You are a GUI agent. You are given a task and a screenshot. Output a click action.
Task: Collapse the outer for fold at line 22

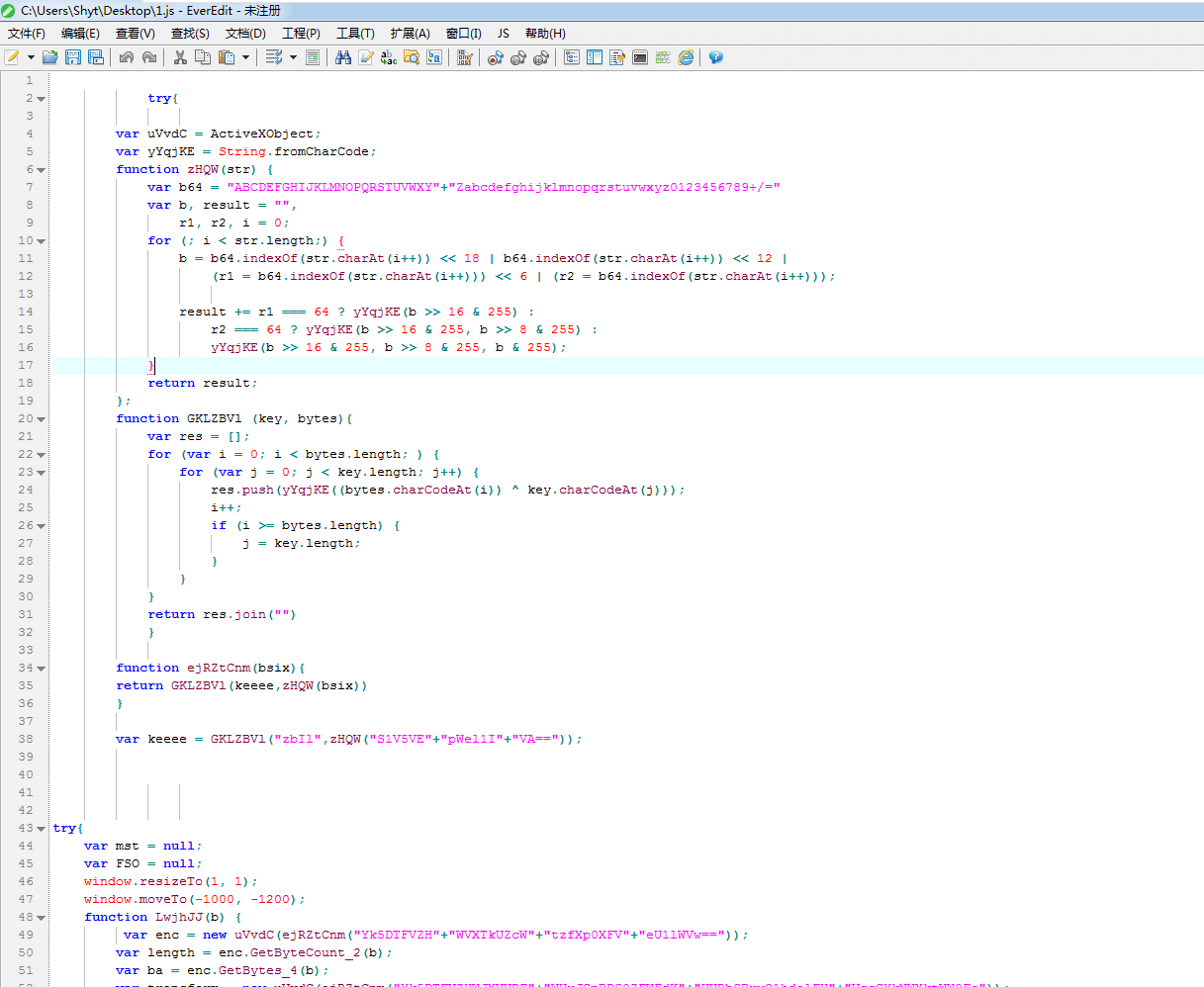pos(42,454)
